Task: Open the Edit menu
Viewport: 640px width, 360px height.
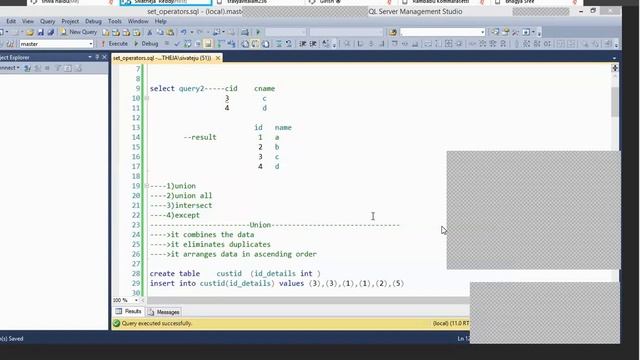Action: (x=11, y=21)
